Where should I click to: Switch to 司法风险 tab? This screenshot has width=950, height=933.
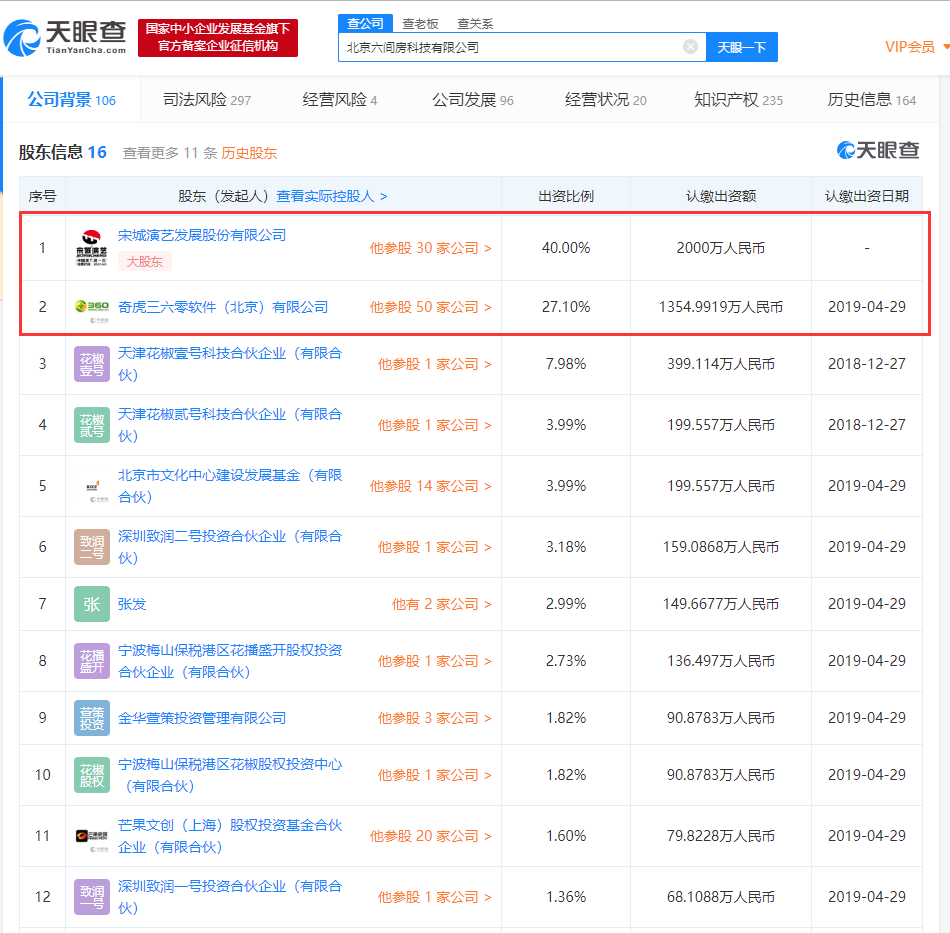[x=207, y=100]
